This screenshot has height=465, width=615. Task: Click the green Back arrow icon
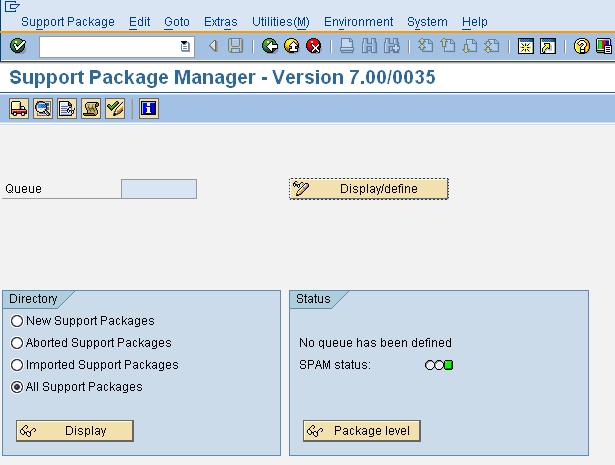coord(270,46)
